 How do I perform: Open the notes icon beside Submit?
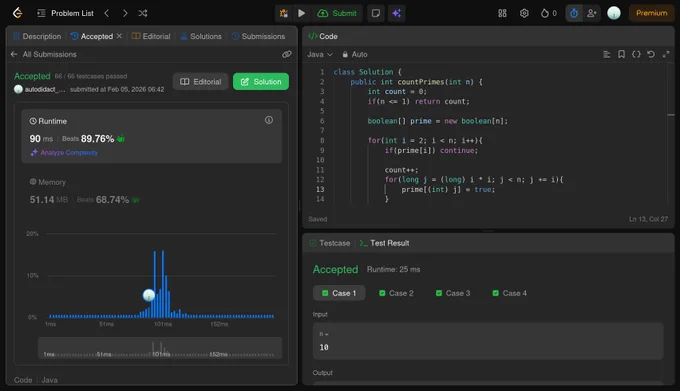376,13
